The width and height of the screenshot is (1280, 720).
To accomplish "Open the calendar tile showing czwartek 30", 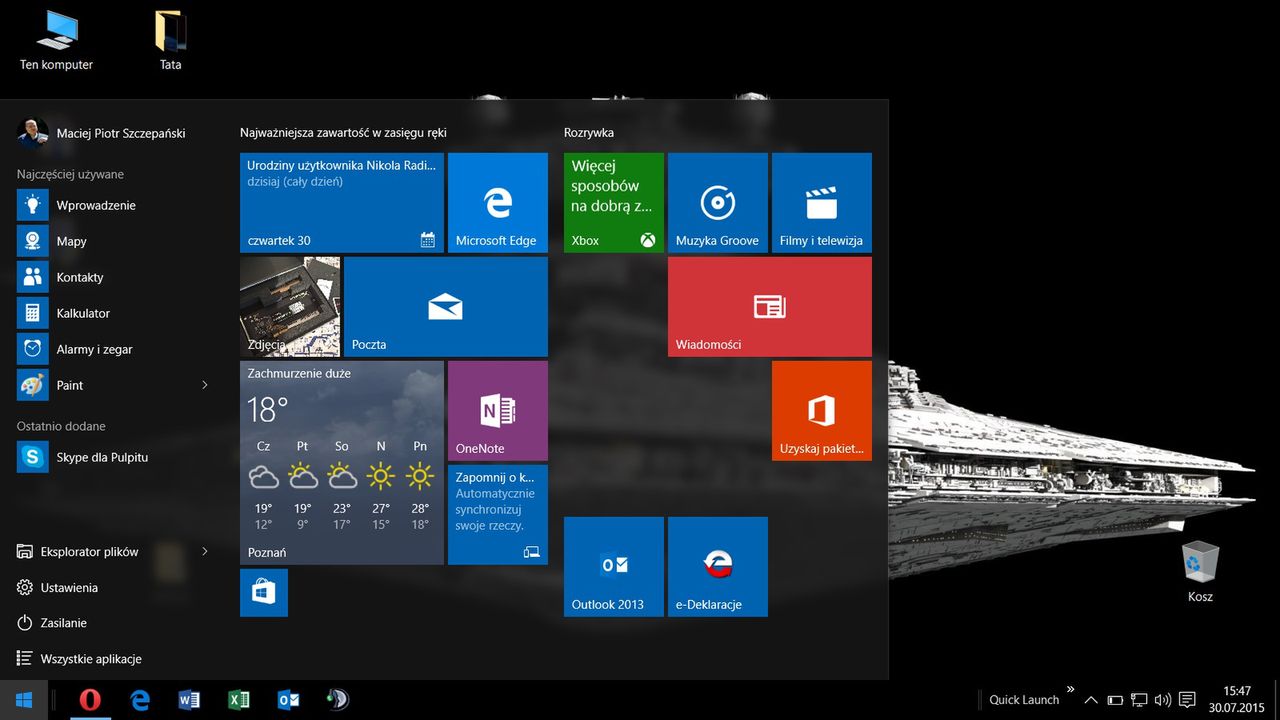I will point(342,203).
